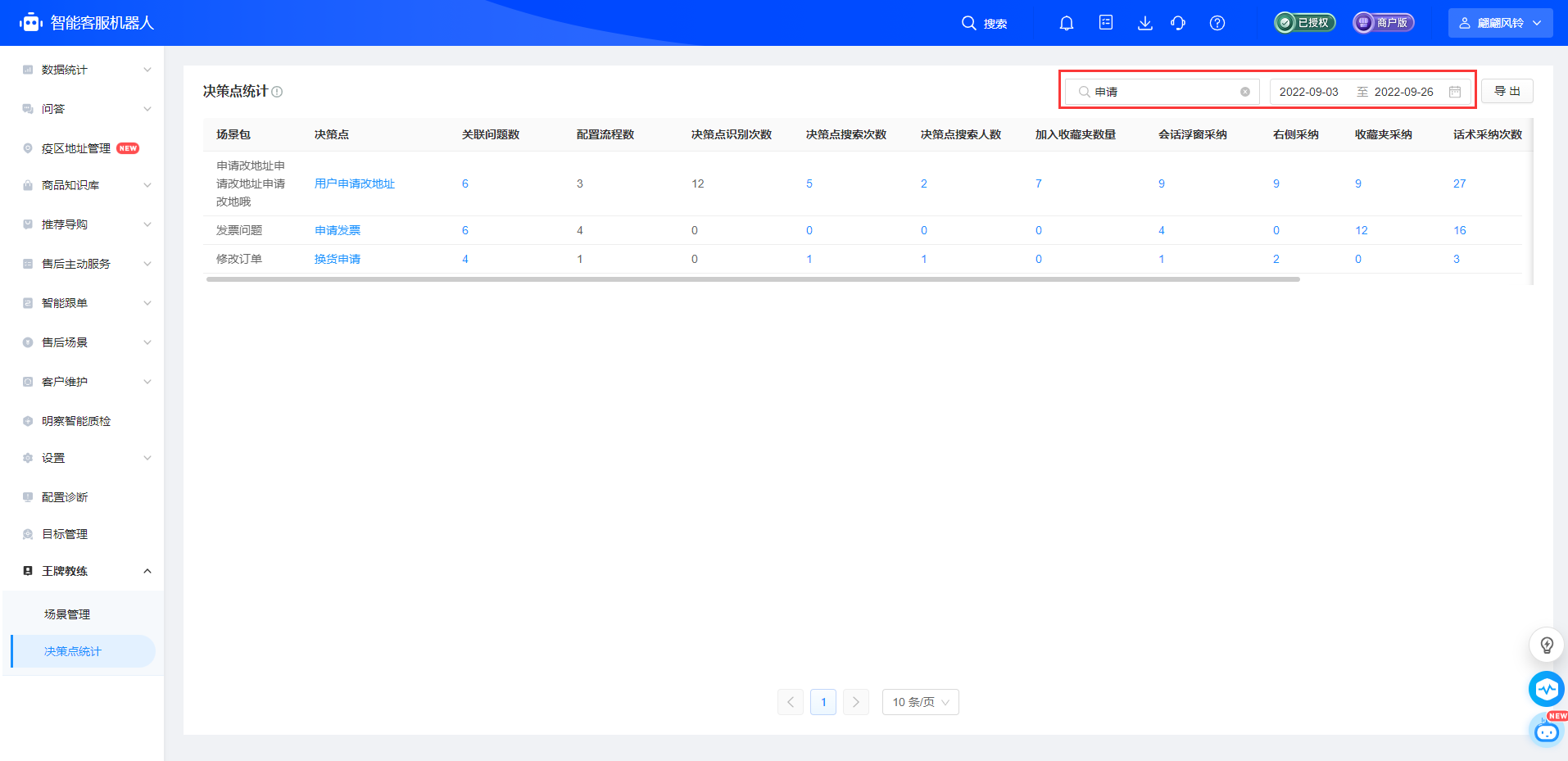Screen dimensions: 1568x761
Task: Click the blue activity monitor floating icon
Action: click(x=1547, y=689)
